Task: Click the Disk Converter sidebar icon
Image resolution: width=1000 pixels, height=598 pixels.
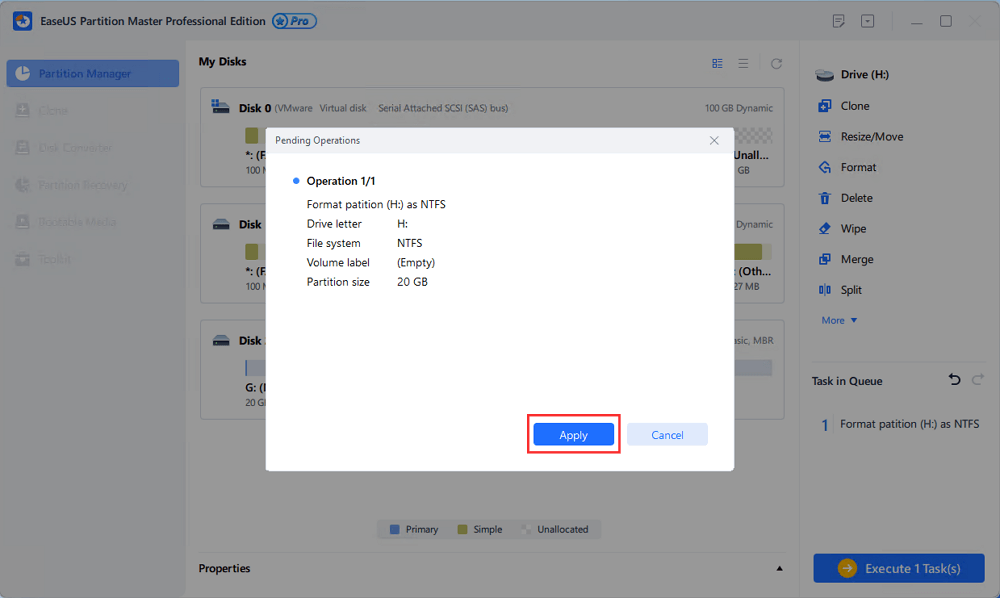Action: point(23,147)
